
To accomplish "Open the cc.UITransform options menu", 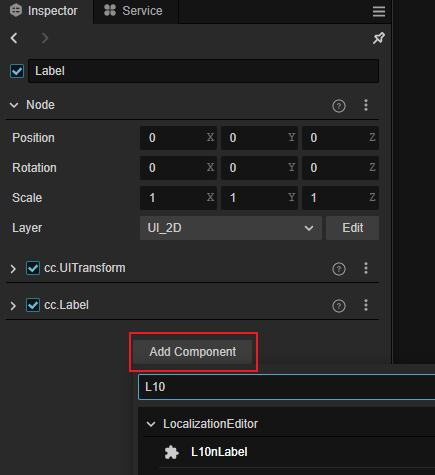I will coord(366,268).
